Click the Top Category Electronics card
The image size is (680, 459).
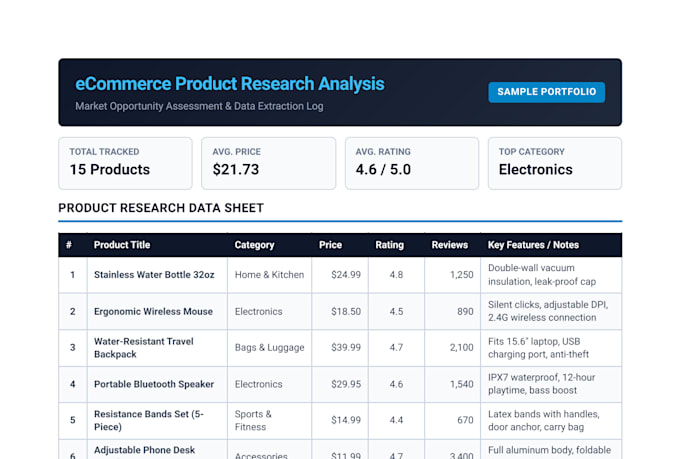coord(555,164)
